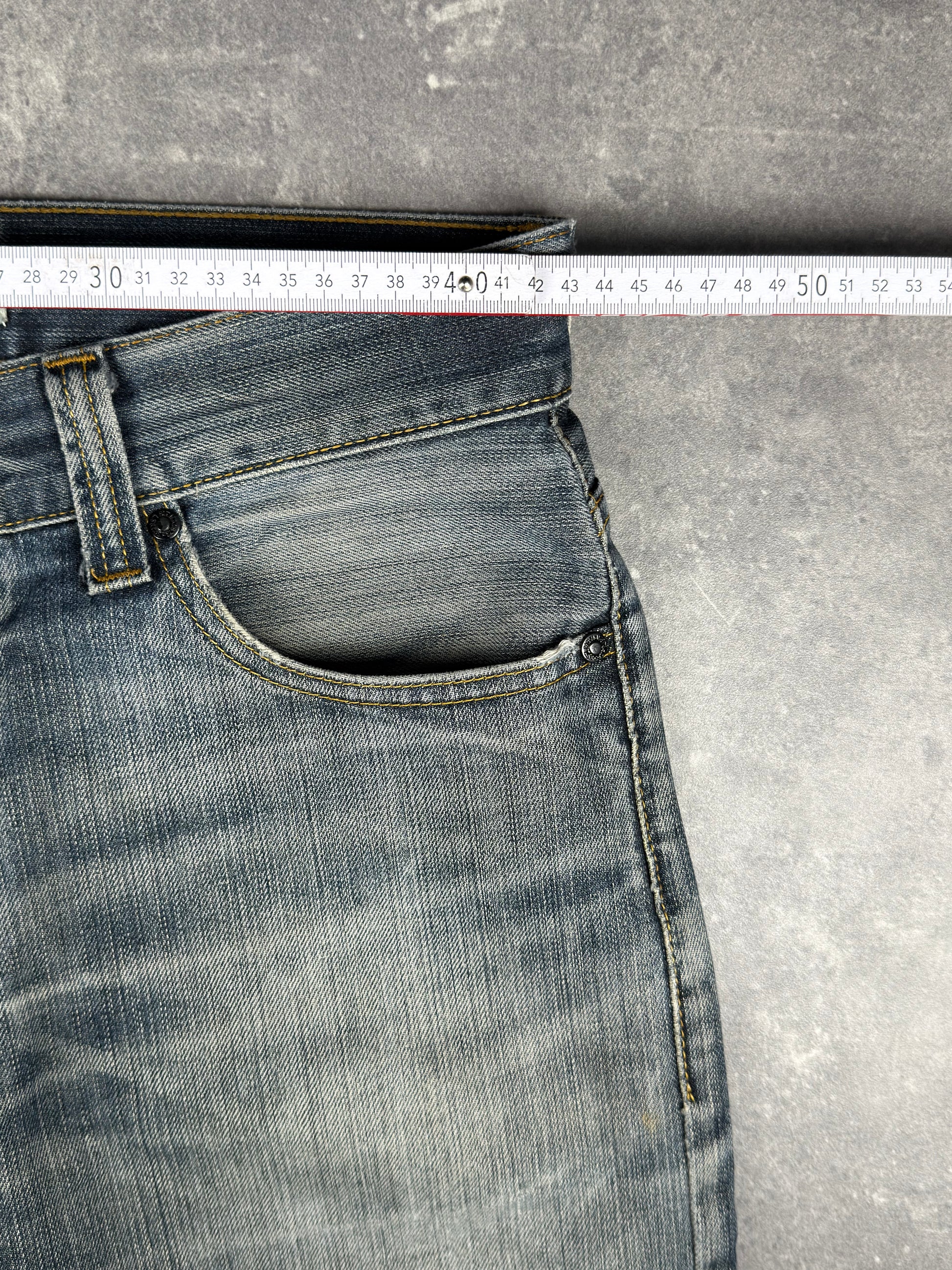Click the number 33 on the ruler

point(215,279)
